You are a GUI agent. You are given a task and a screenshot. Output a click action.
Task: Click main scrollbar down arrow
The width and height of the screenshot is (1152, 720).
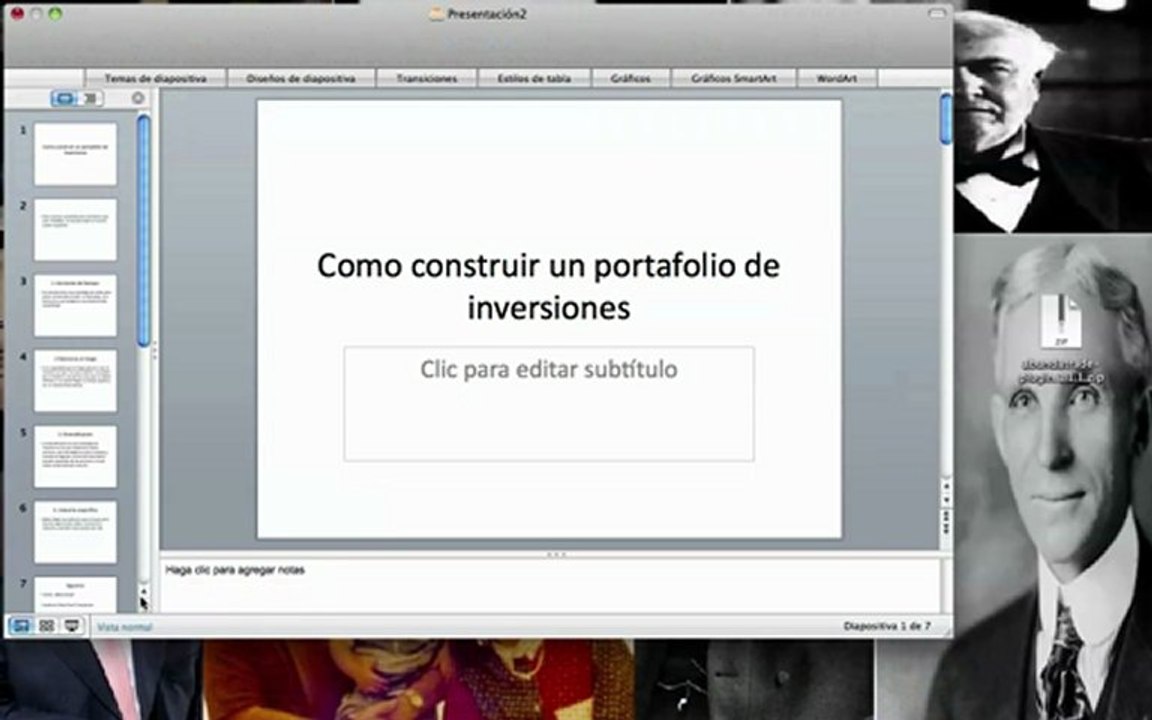946,500
